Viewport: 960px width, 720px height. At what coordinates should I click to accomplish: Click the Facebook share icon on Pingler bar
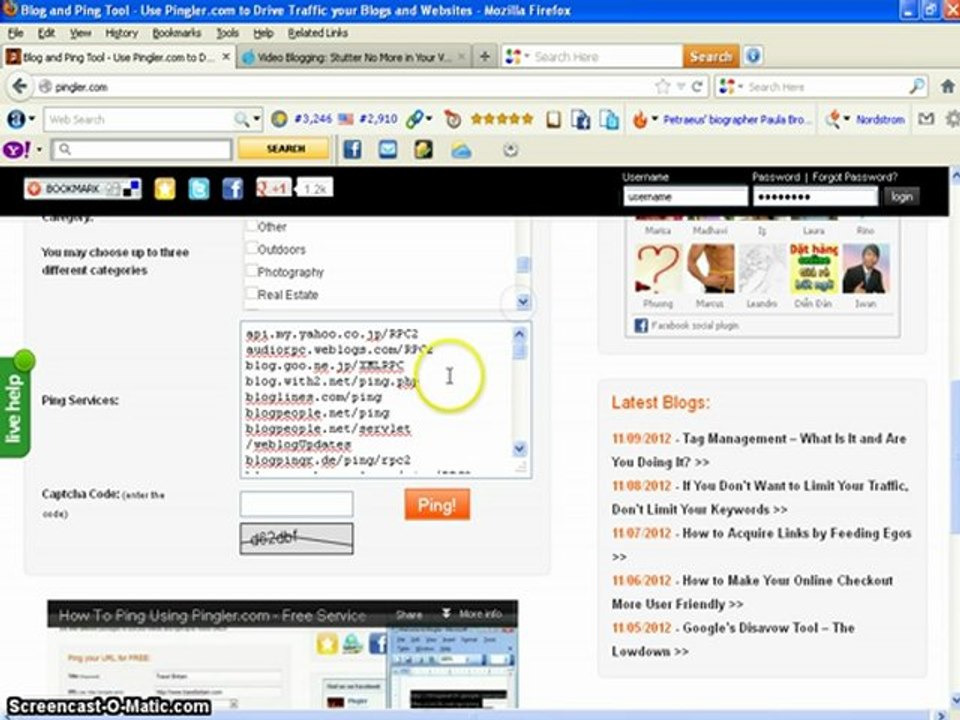(x=233, y=189)
